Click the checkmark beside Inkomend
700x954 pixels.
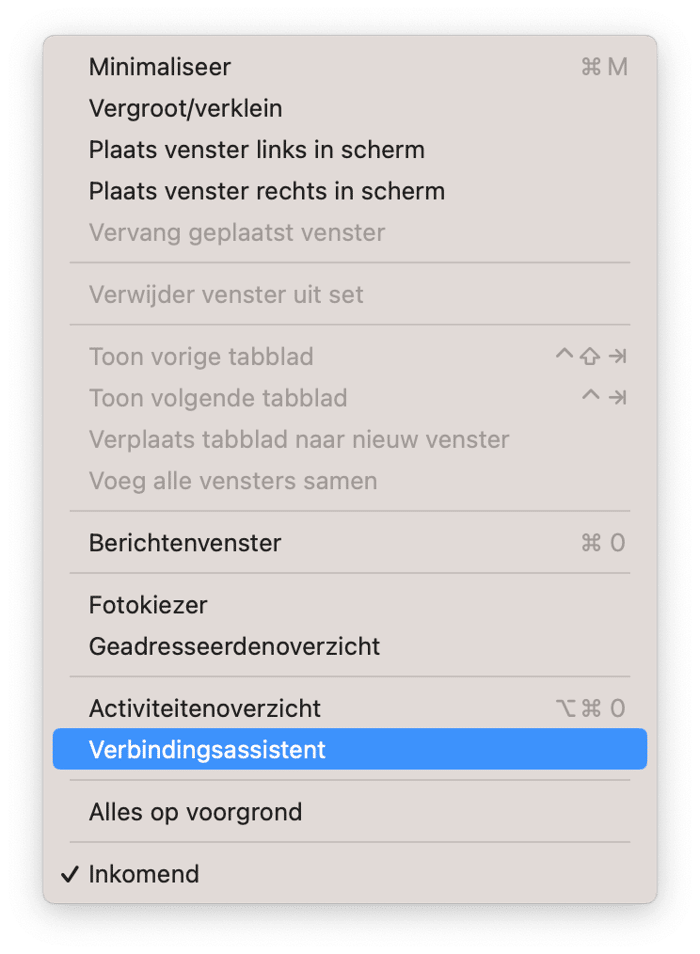pos(70,874)
